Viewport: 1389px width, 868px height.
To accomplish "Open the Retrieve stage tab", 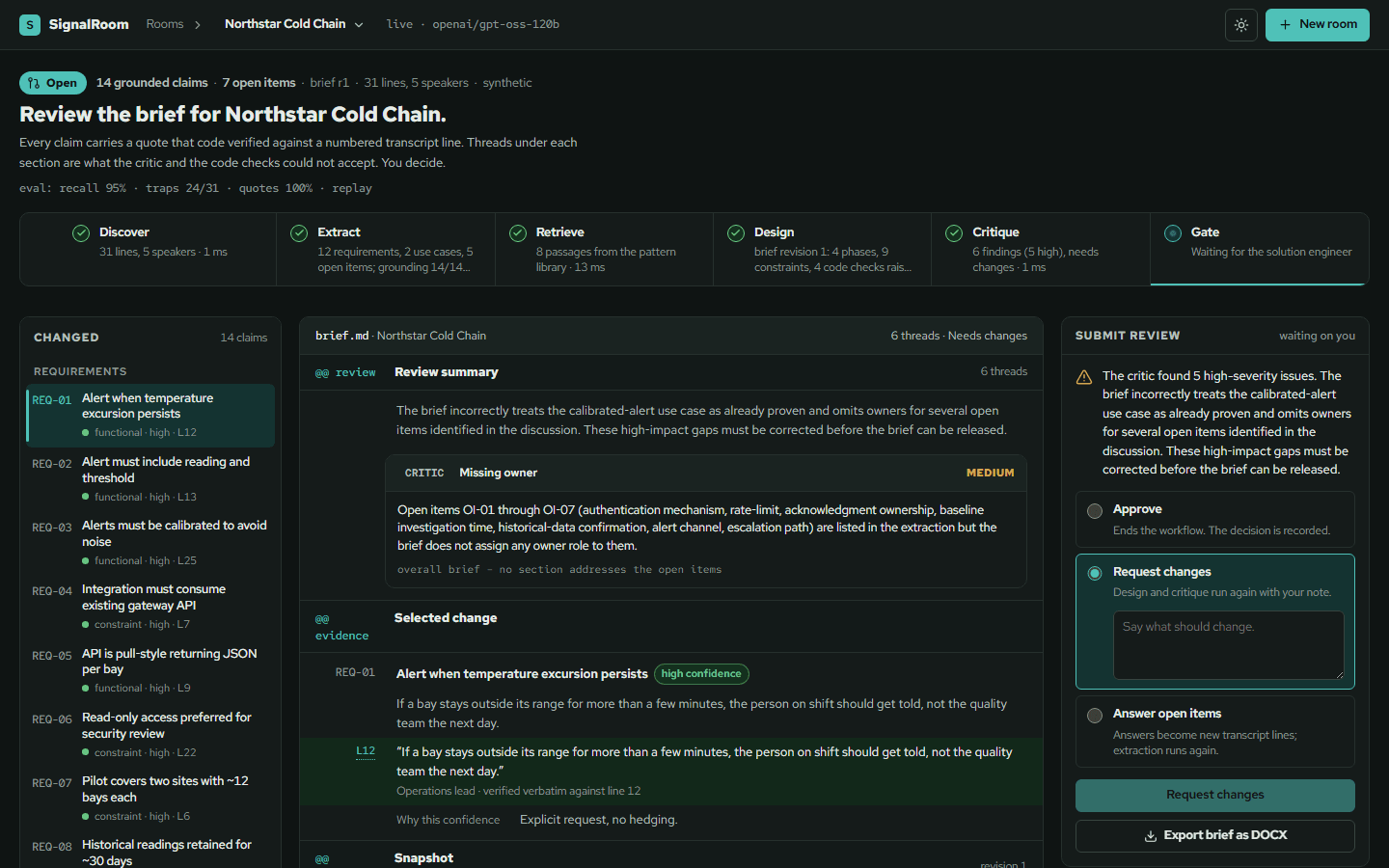I will pos(605,249).
